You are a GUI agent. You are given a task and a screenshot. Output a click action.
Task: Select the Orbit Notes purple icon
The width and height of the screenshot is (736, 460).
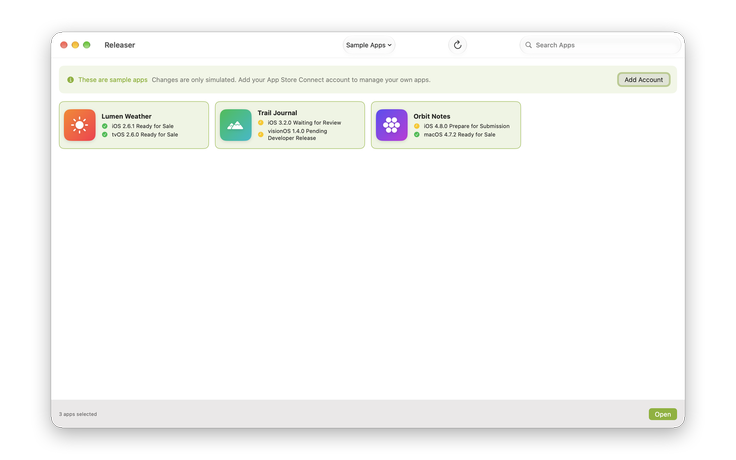(391, 125)
